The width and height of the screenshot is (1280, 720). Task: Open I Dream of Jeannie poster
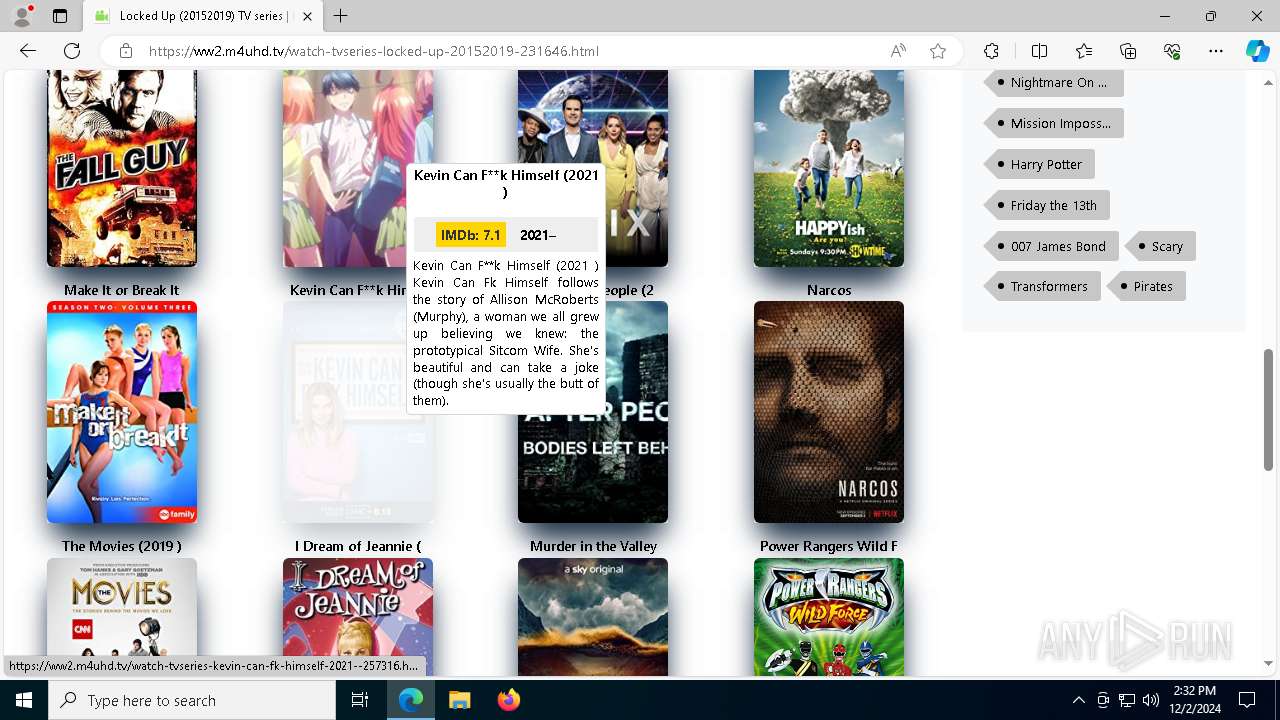pyautogui.click(x=358, y=617)
